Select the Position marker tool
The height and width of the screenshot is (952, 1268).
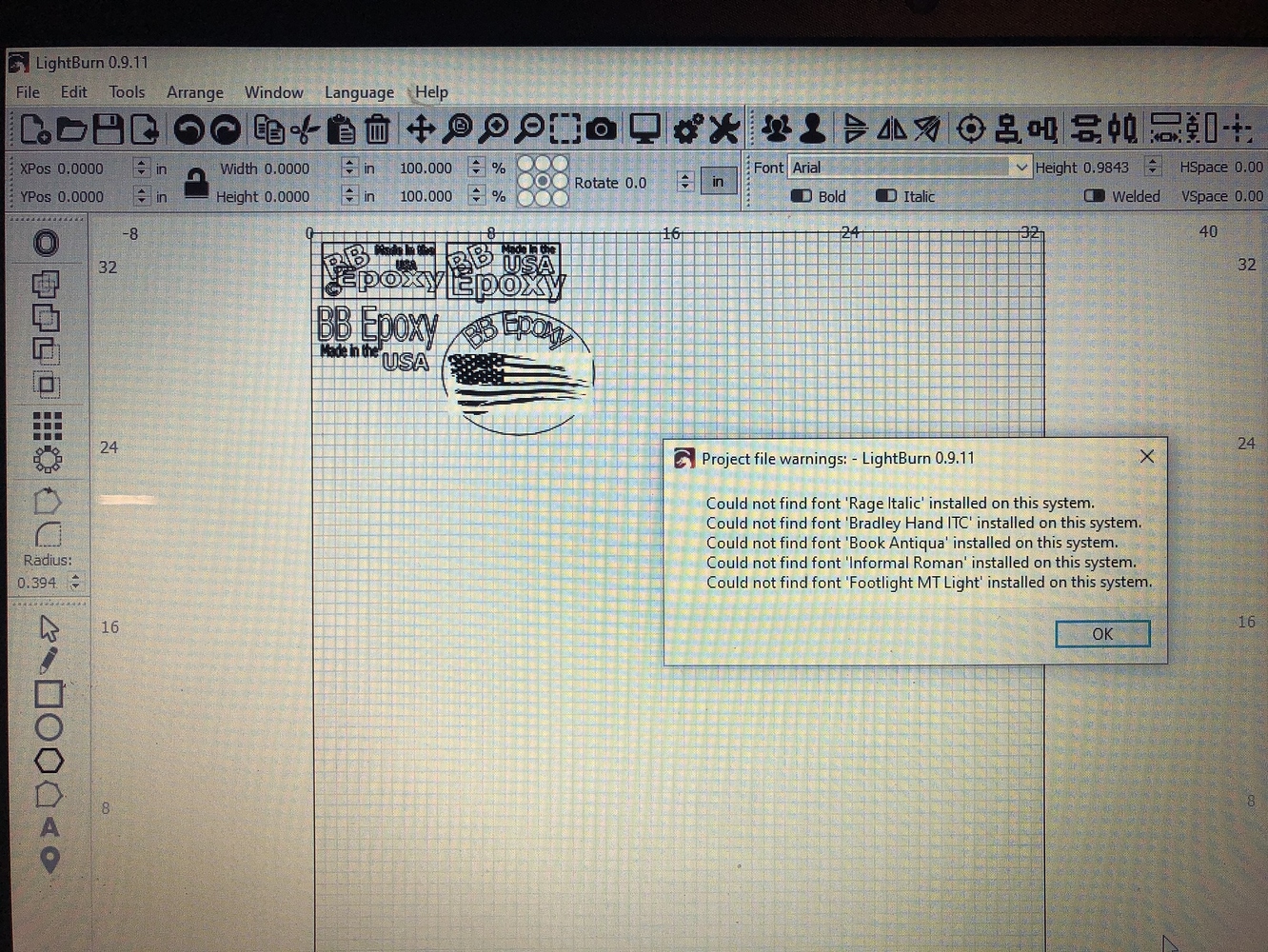point(50,860)
